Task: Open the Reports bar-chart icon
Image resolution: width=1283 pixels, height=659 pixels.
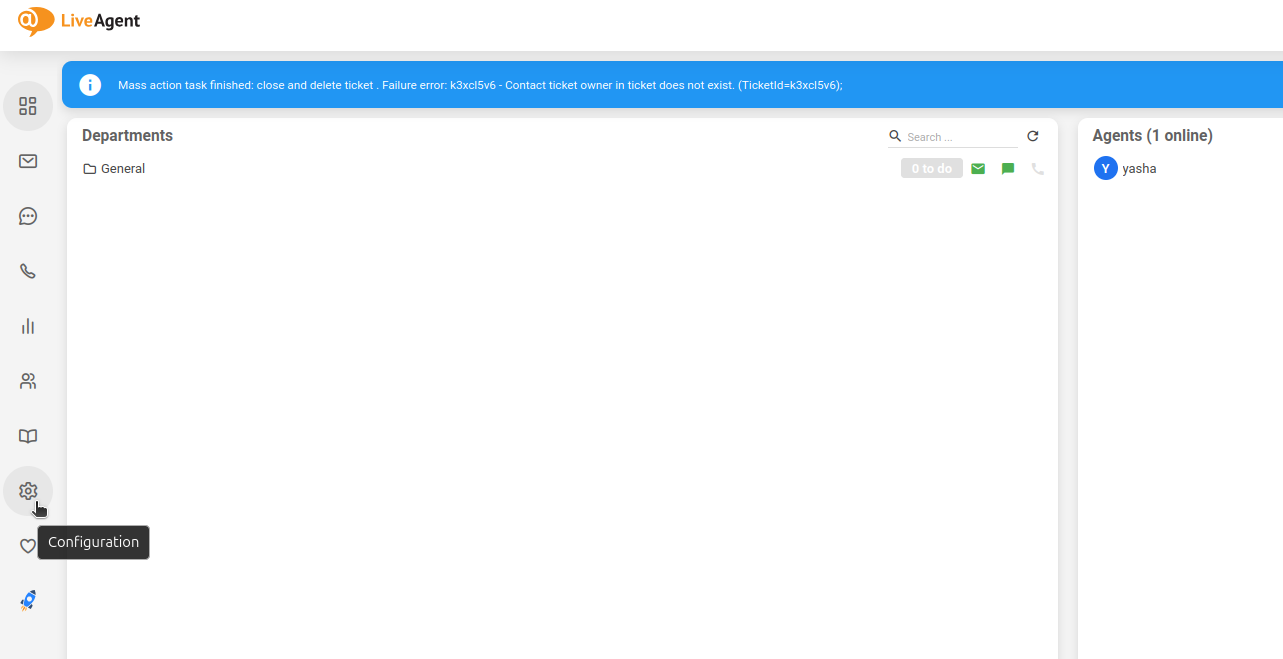Action: [x=27, y=326]
